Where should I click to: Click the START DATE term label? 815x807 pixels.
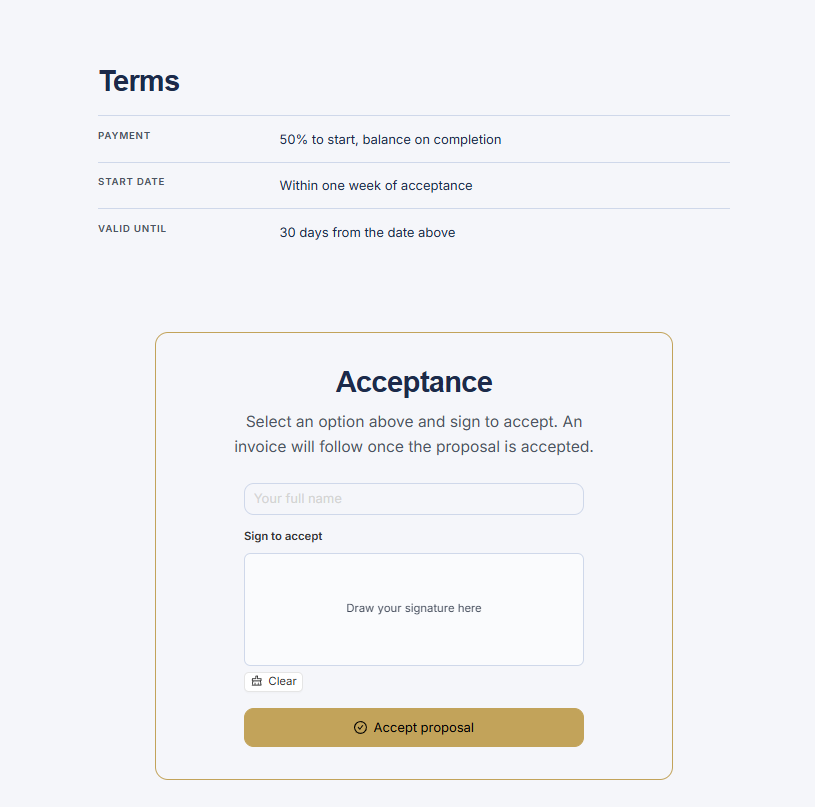pos(132,182)
